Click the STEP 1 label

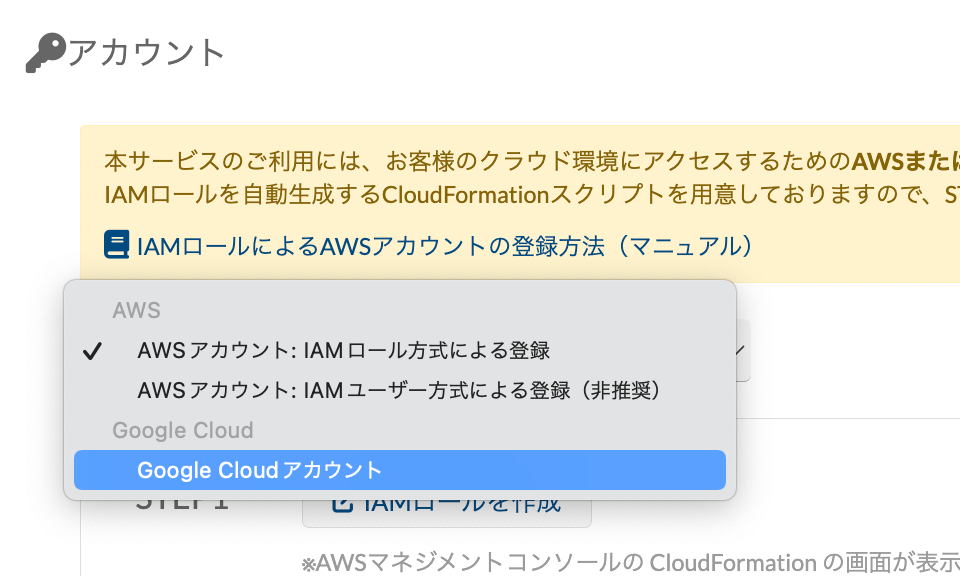[182, 506]
